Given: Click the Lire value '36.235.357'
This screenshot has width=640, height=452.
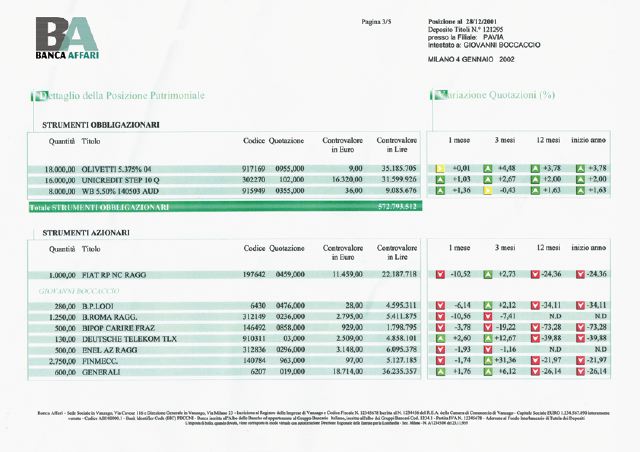Looking at the screenshot, I should (x=401, y=372).
